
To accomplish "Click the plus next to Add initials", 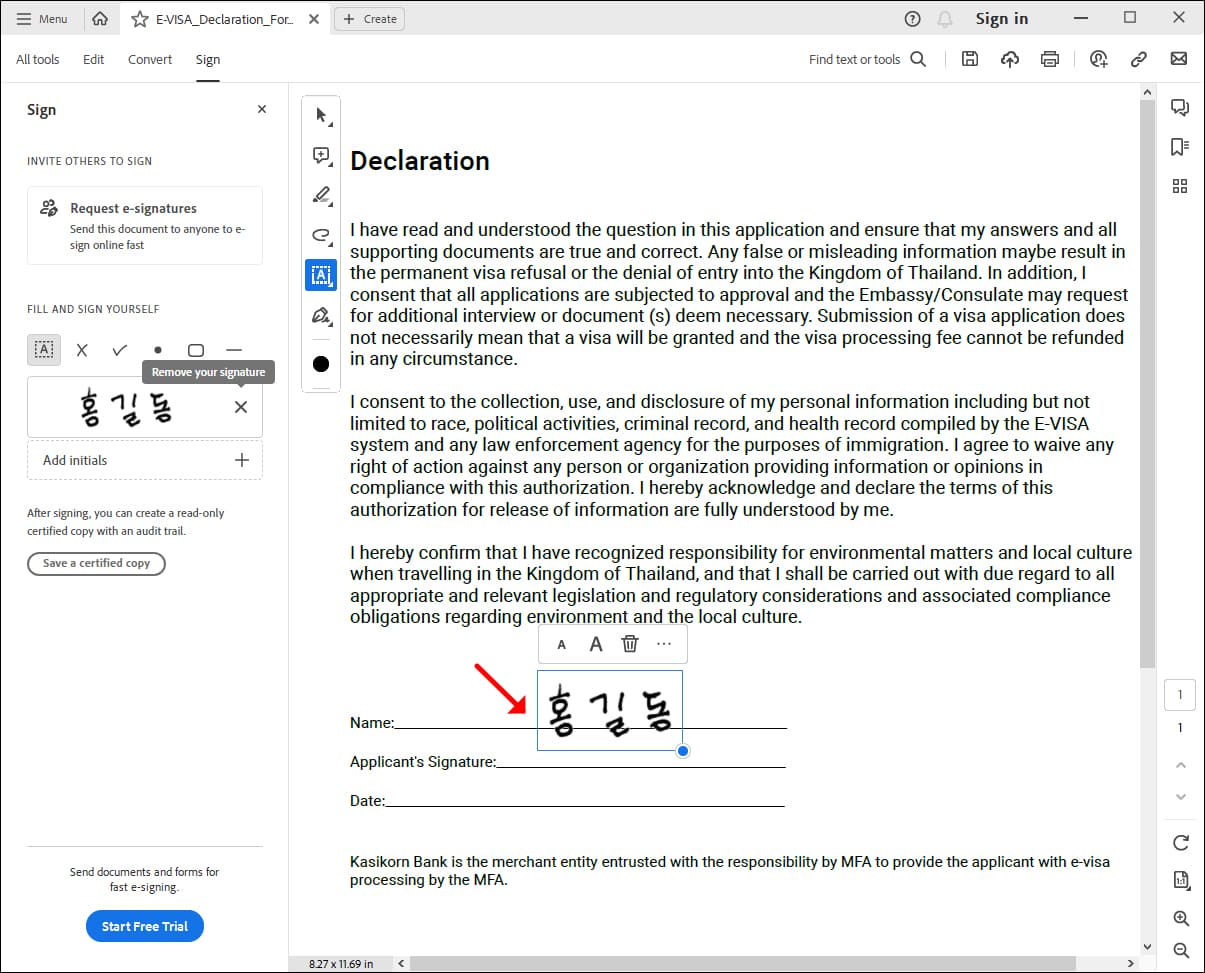I will click(x=241, y=460).
